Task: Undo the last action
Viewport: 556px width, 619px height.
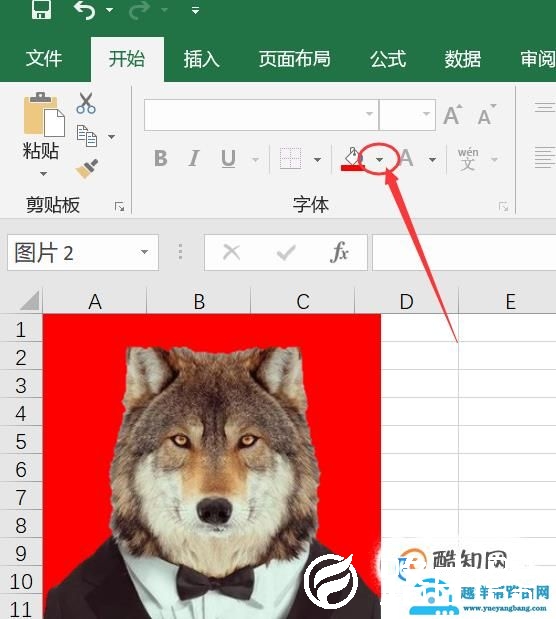Action: click(x=85, y=10)
